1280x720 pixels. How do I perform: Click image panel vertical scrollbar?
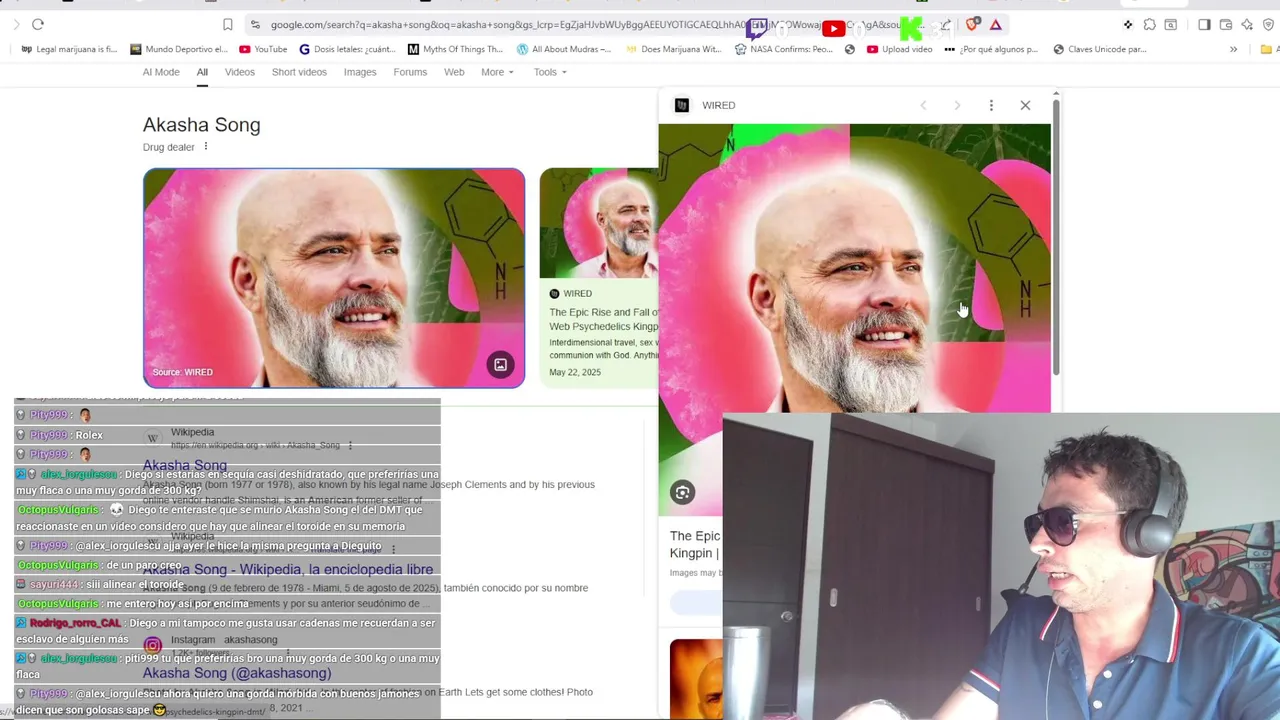[1055, 236]
